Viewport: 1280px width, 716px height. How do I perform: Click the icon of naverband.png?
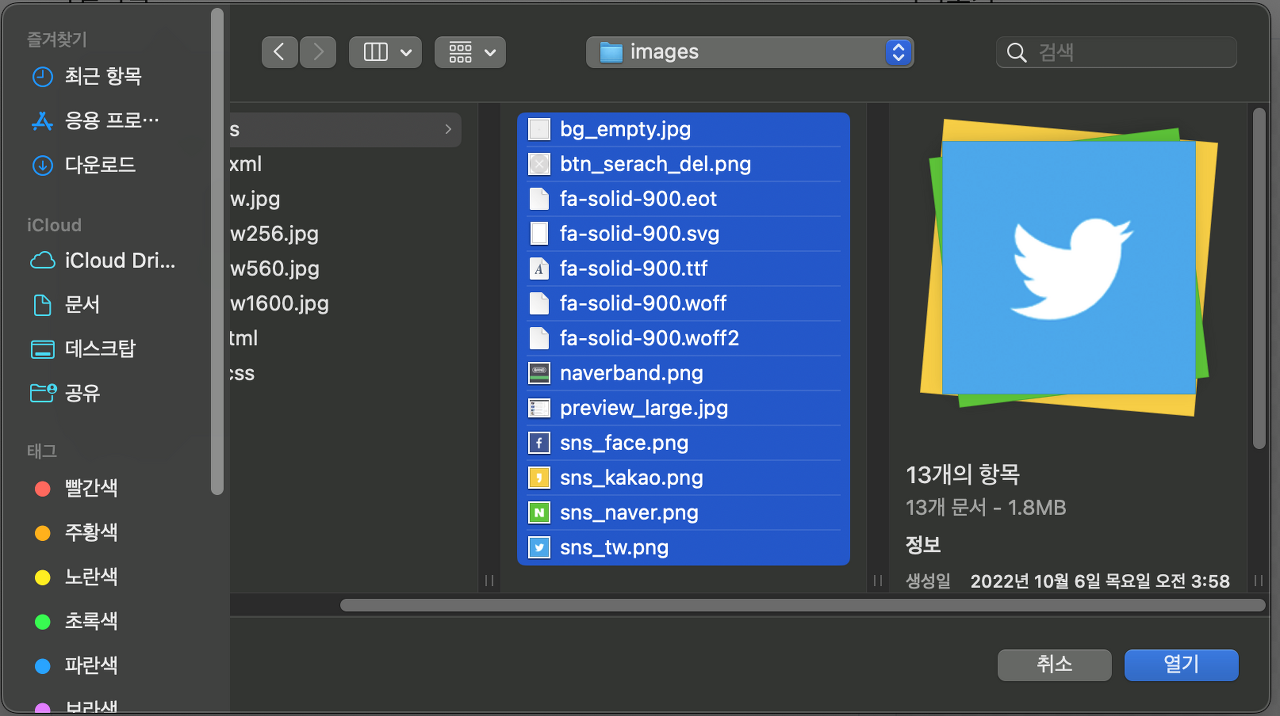pyautogui.click(x=539, y=373)
